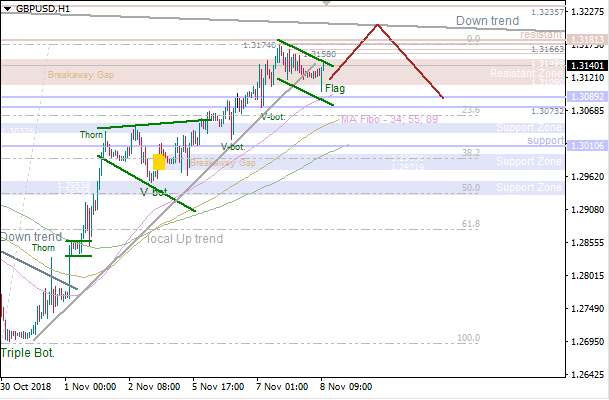Select the 'MA Fibo - 34, 55, 89' label
The height and width of the screenshot is (400, 609).
tap(388, 119)
